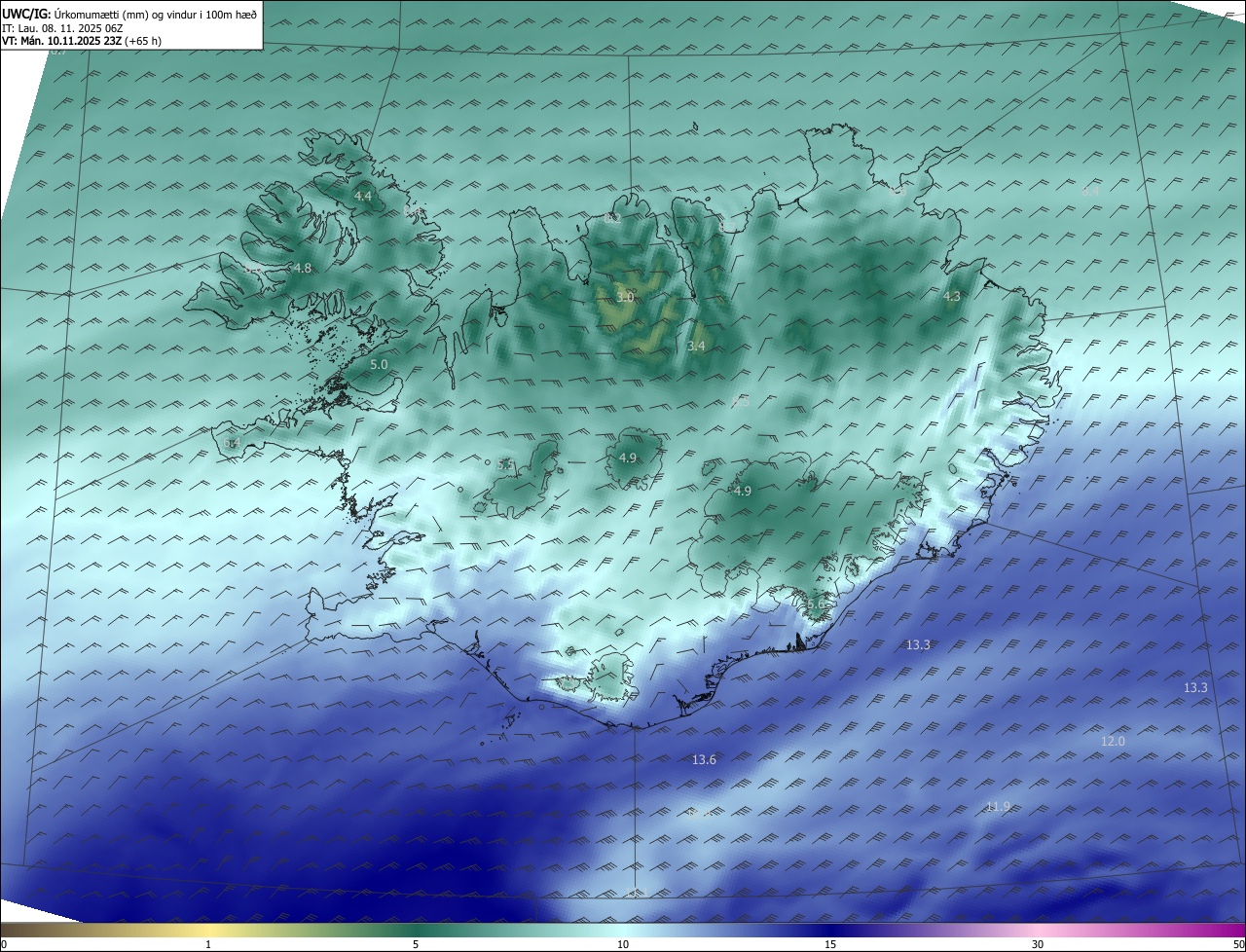Click the 3.4 value label on the map
The height and width of the screenshot is (952, 1246).
pos(696,347)
